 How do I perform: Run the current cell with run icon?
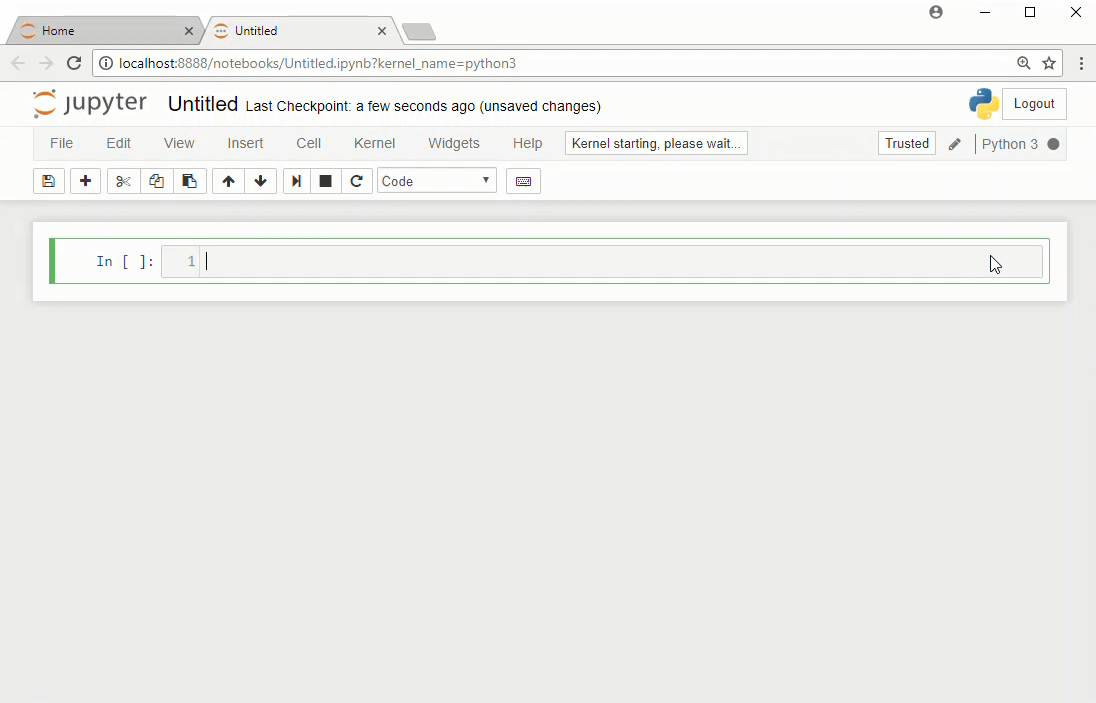click(x=296, y=181)
